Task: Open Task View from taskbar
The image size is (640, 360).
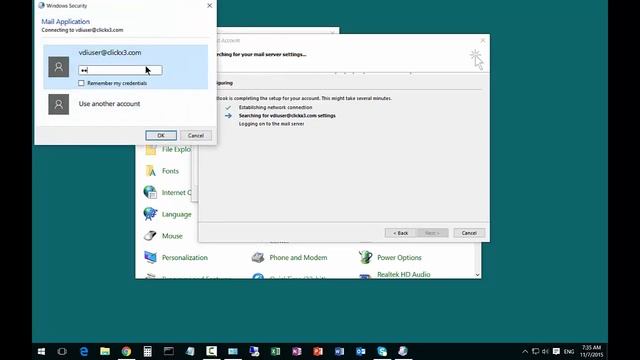Action: 62,351
